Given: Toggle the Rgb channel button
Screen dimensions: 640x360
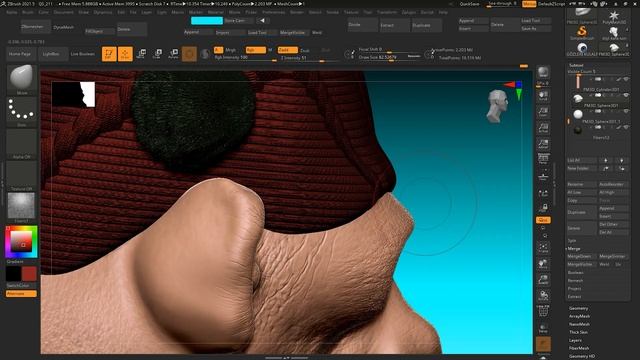Looking at the screenshot, I should tap(256, 50).
